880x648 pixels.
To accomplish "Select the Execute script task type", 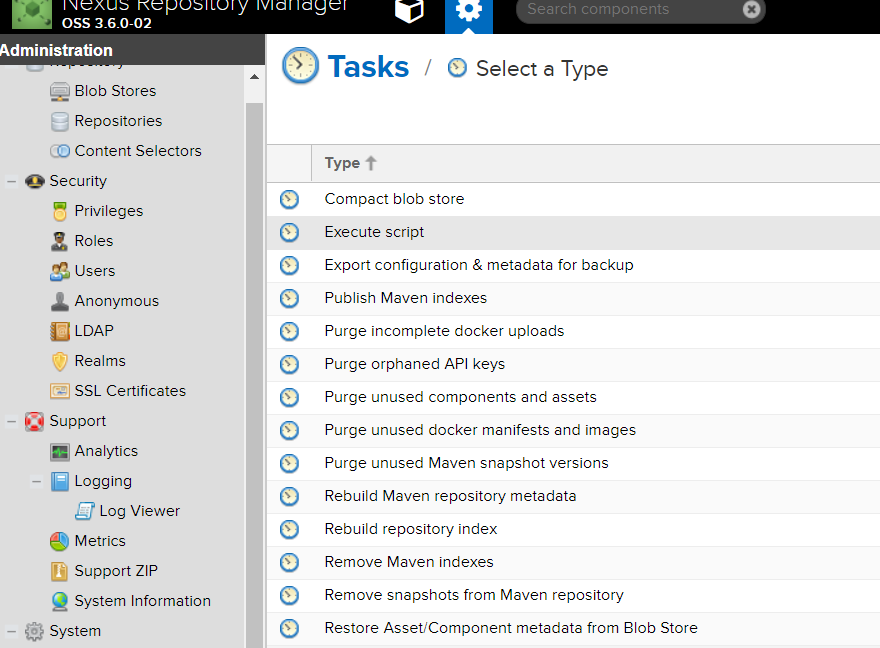I will tap(374, 232).
